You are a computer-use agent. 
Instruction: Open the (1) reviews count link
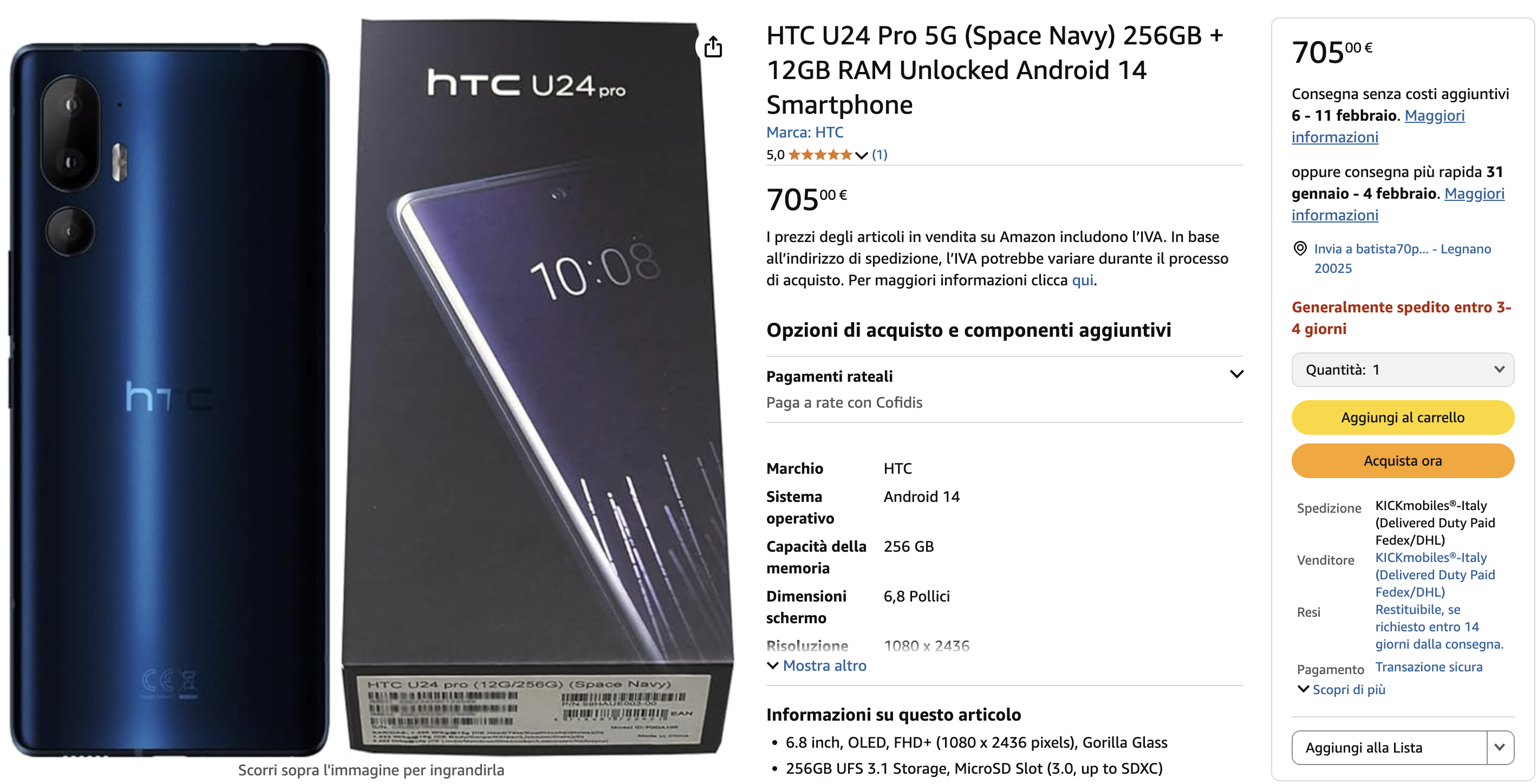coord(880,155)
